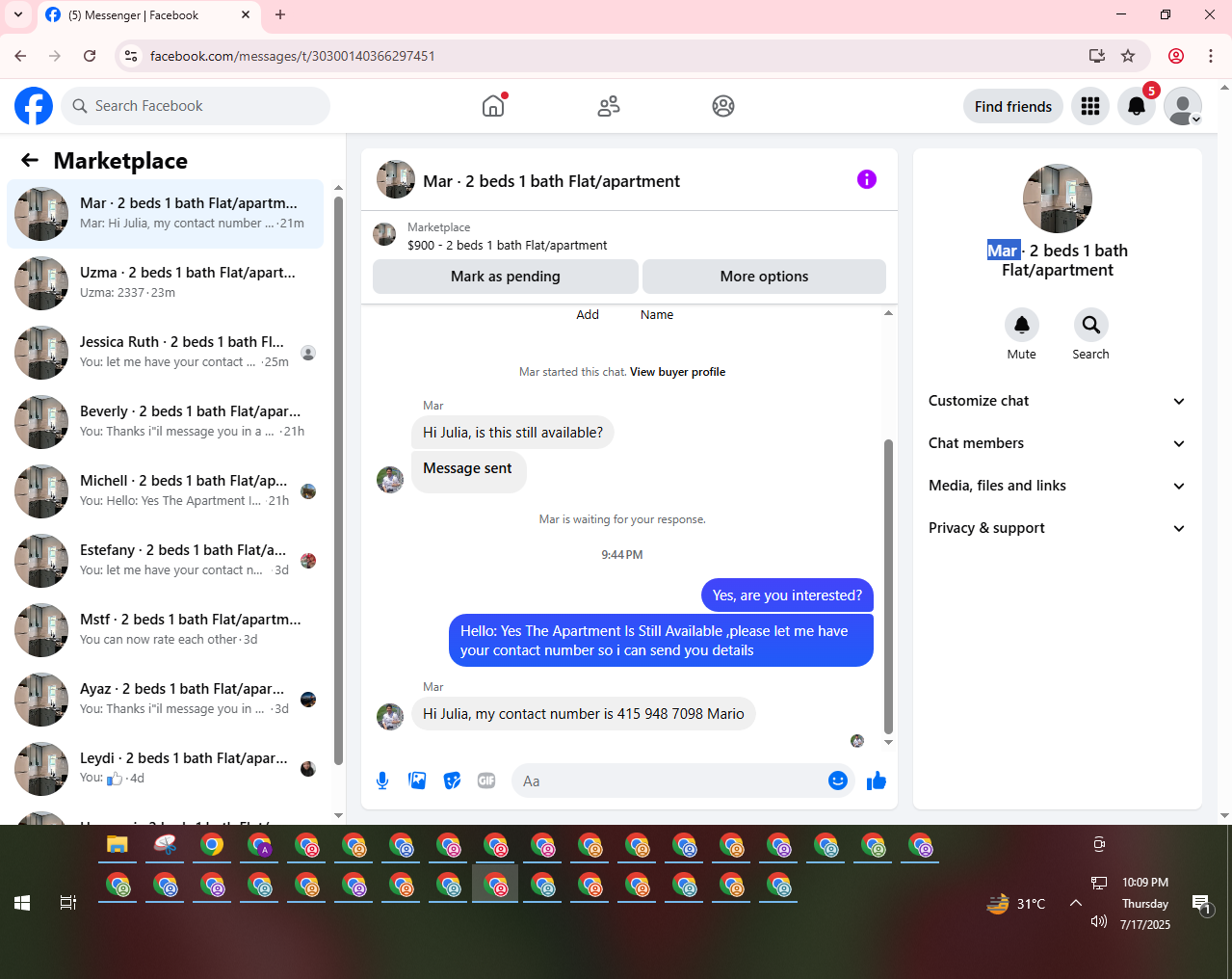
Task: Click the listing thumbnail in right panel
Action: (1058, 198)
